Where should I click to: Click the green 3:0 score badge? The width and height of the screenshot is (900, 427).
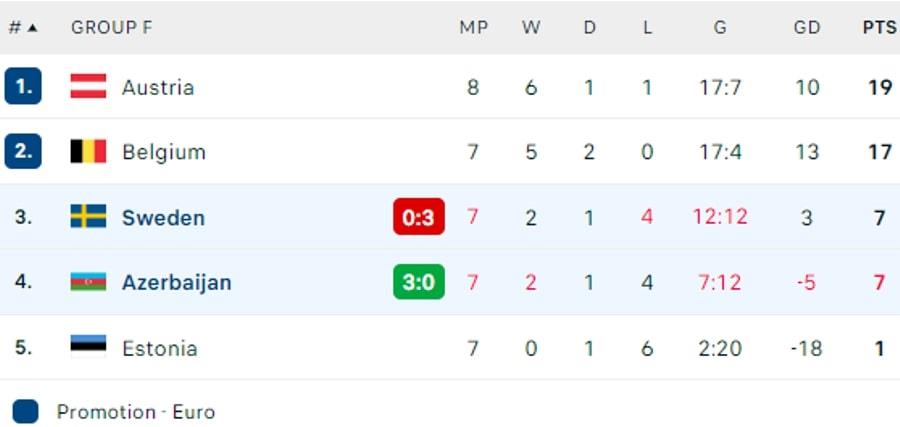click(419, 282)
